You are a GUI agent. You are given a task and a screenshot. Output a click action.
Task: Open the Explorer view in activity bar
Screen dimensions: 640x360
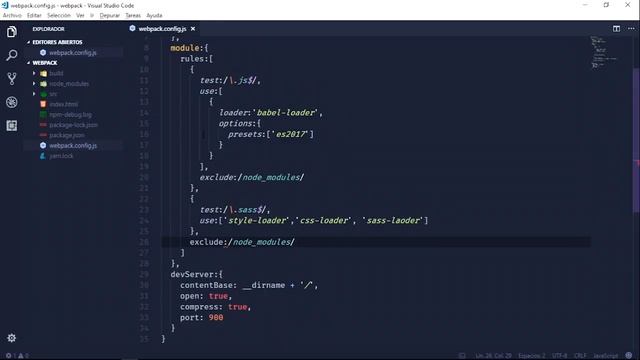click(x=11, y=31)
